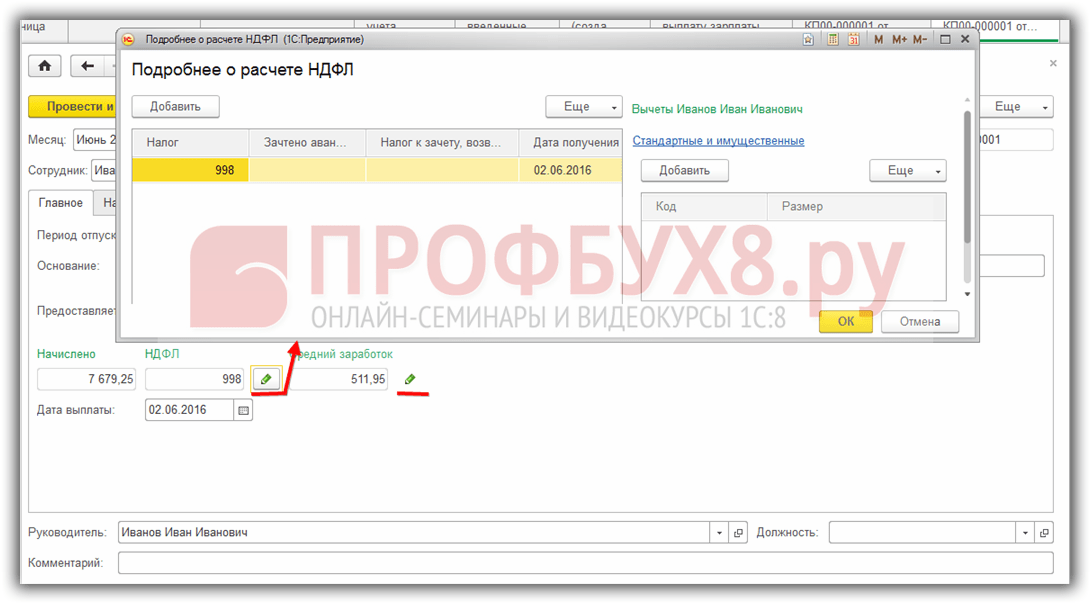Click the Налог column header
The width and height of the screenshot is (1091, 604).
coord(191,143)
